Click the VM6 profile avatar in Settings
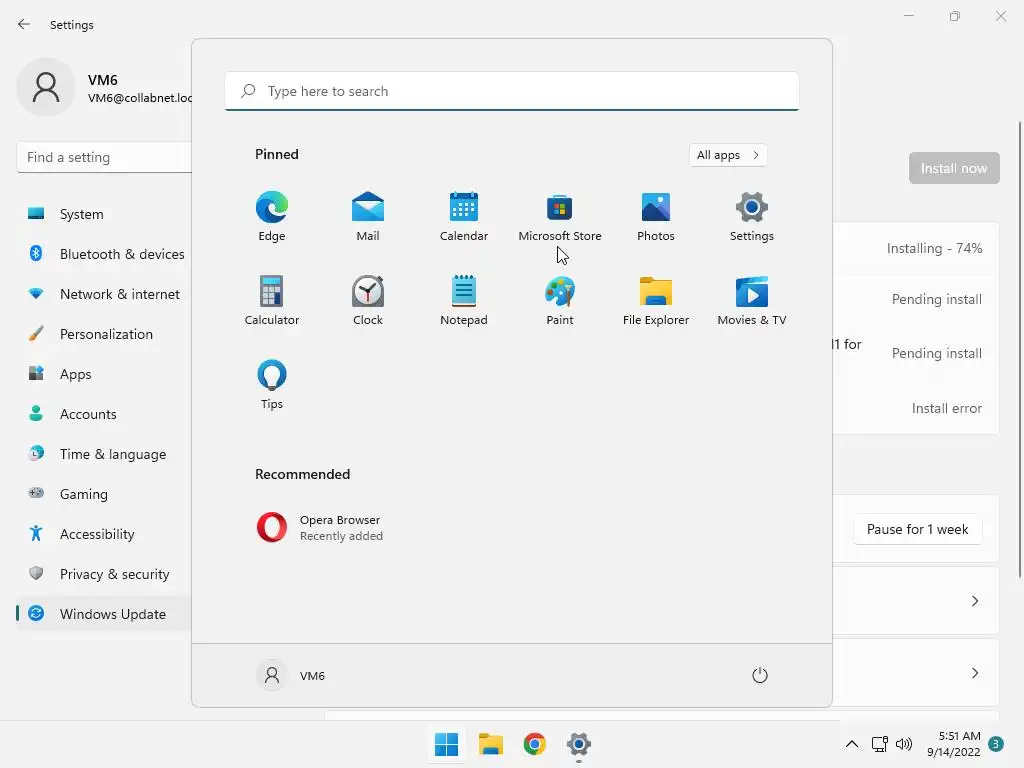This screenshot has height=768, width=1024. (46, 88)
